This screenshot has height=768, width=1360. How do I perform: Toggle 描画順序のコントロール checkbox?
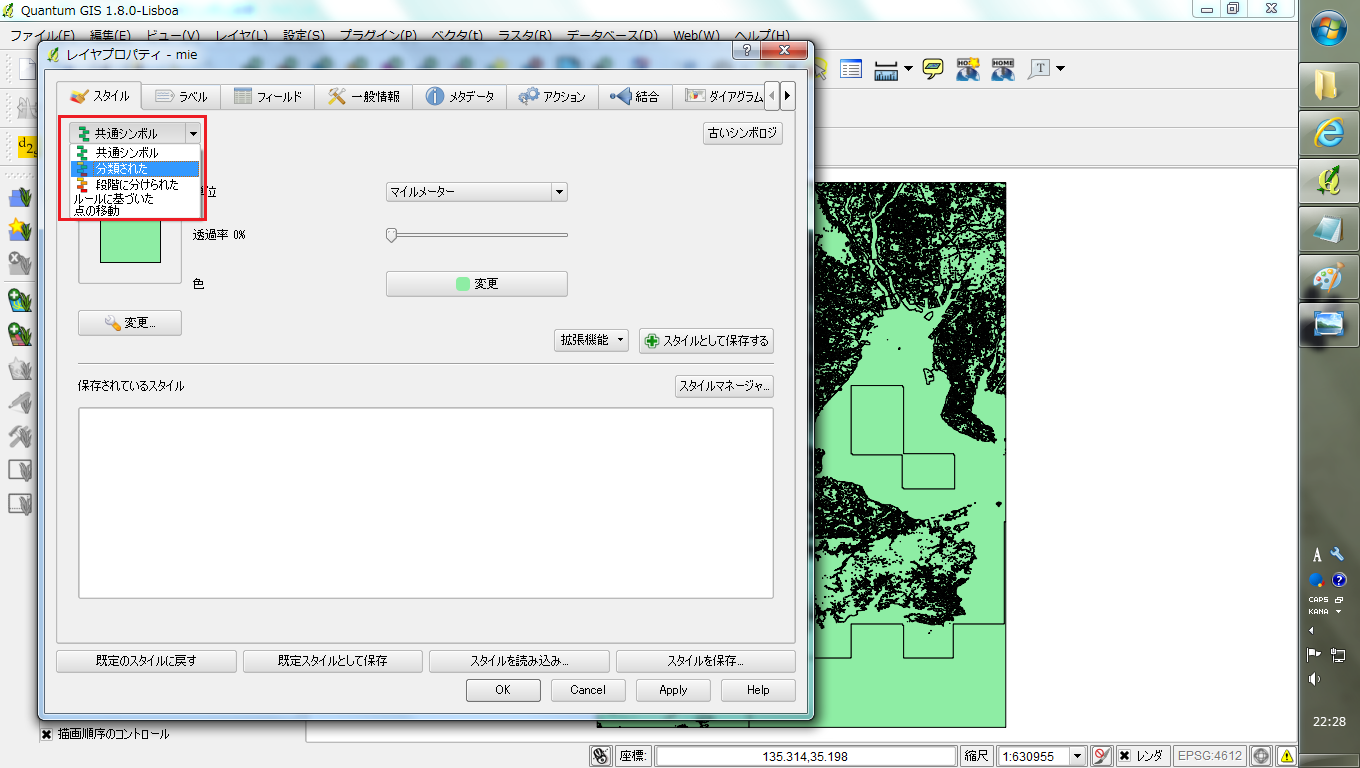click(47, 734)
